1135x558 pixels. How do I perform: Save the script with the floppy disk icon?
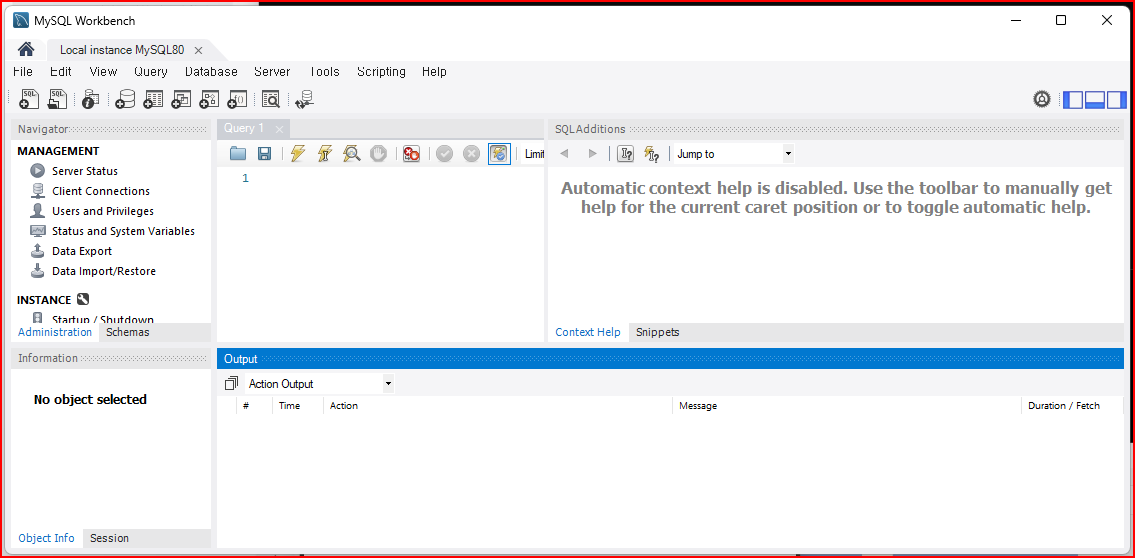[264, 153]
